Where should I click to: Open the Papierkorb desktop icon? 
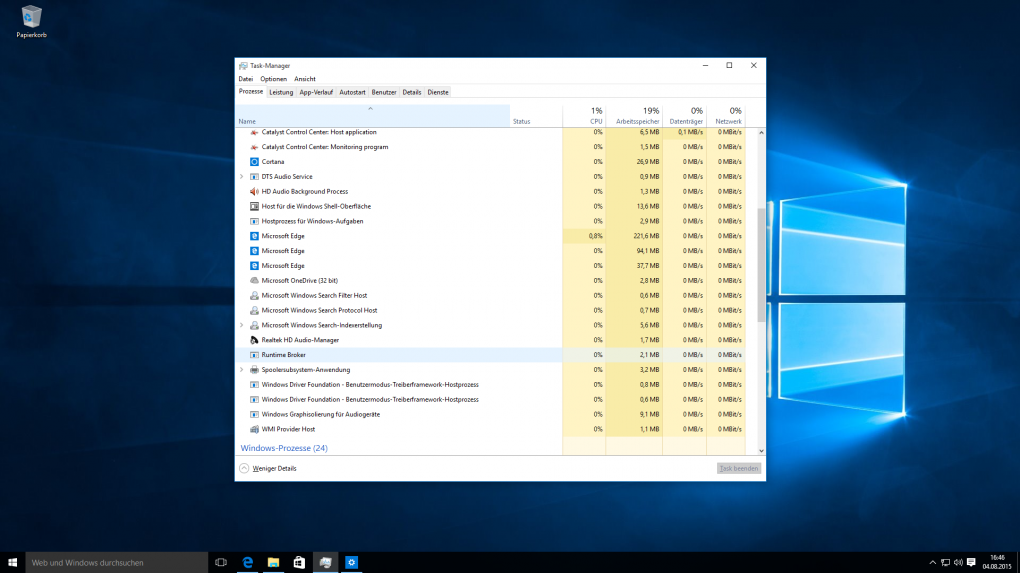(31, 21)
